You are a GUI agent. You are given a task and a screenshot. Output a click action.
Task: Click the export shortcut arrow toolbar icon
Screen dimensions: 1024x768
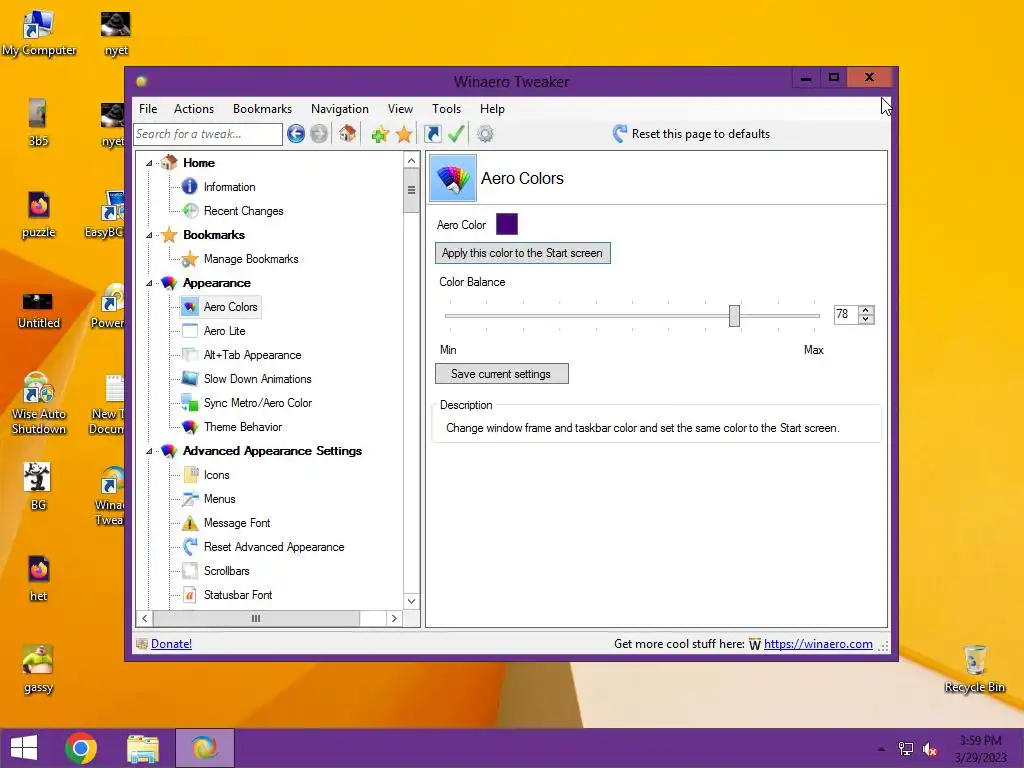[432, 134]
